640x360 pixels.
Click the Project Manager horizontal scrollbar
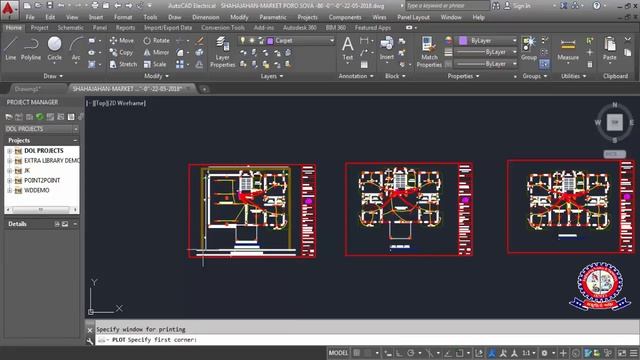(x=42, y=210)
